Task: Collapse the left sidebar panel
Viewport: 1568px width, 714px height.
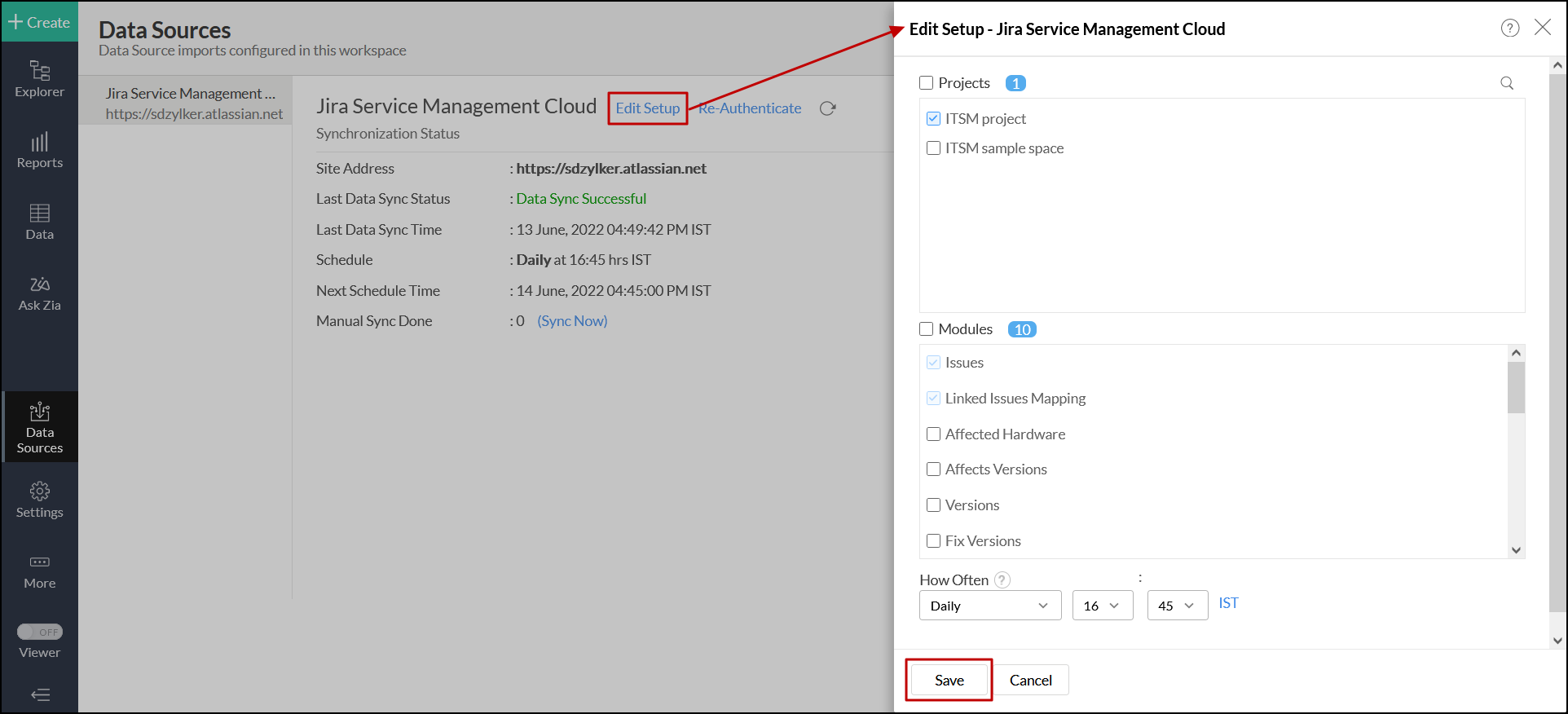Action: (39, 694)
